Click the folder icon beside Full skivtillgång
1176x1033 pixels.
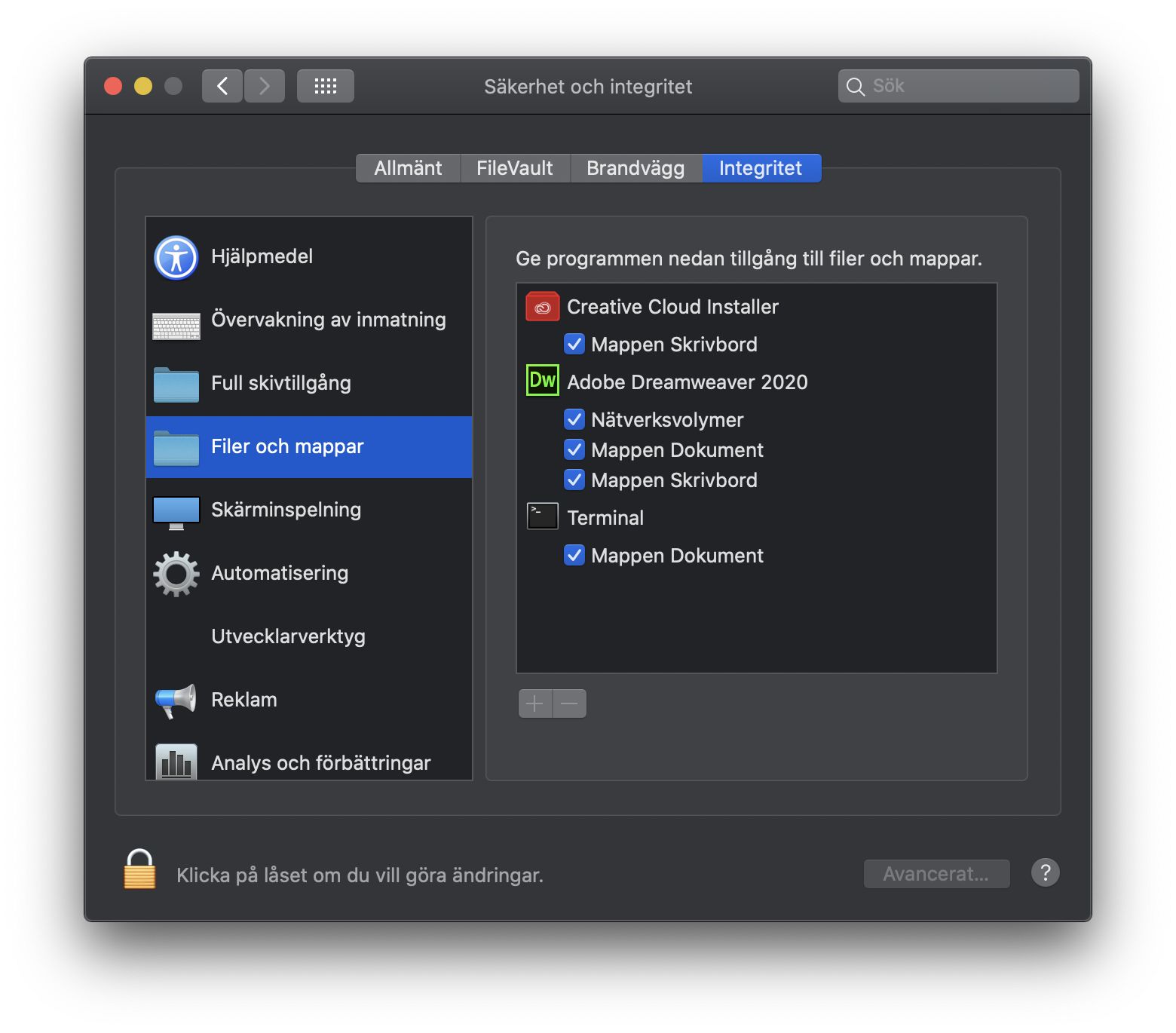(176, 385)
